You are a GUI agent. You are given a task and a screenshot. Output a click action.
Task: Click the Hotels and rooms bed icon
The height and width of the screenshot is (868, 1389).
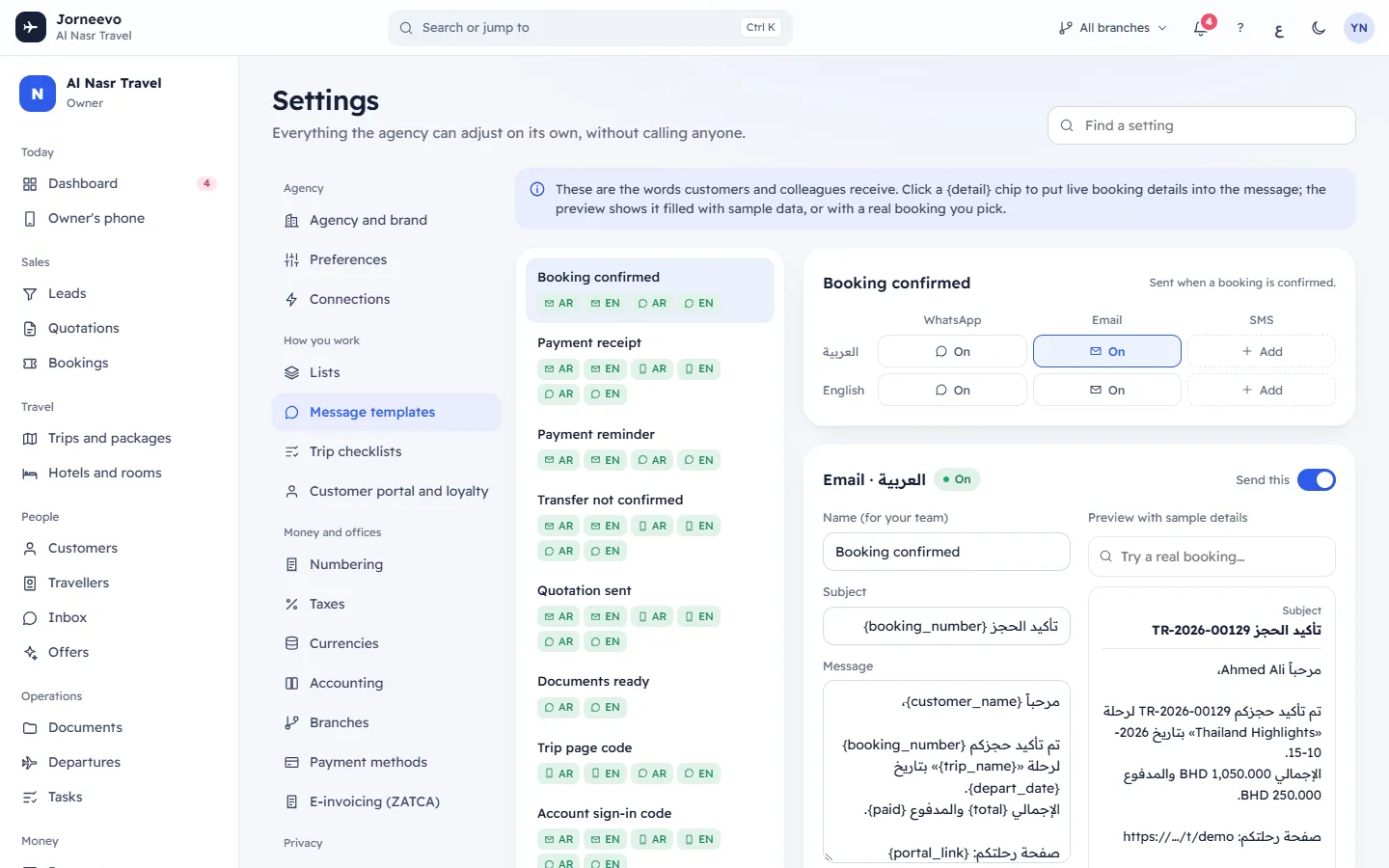tap(30, 474)
